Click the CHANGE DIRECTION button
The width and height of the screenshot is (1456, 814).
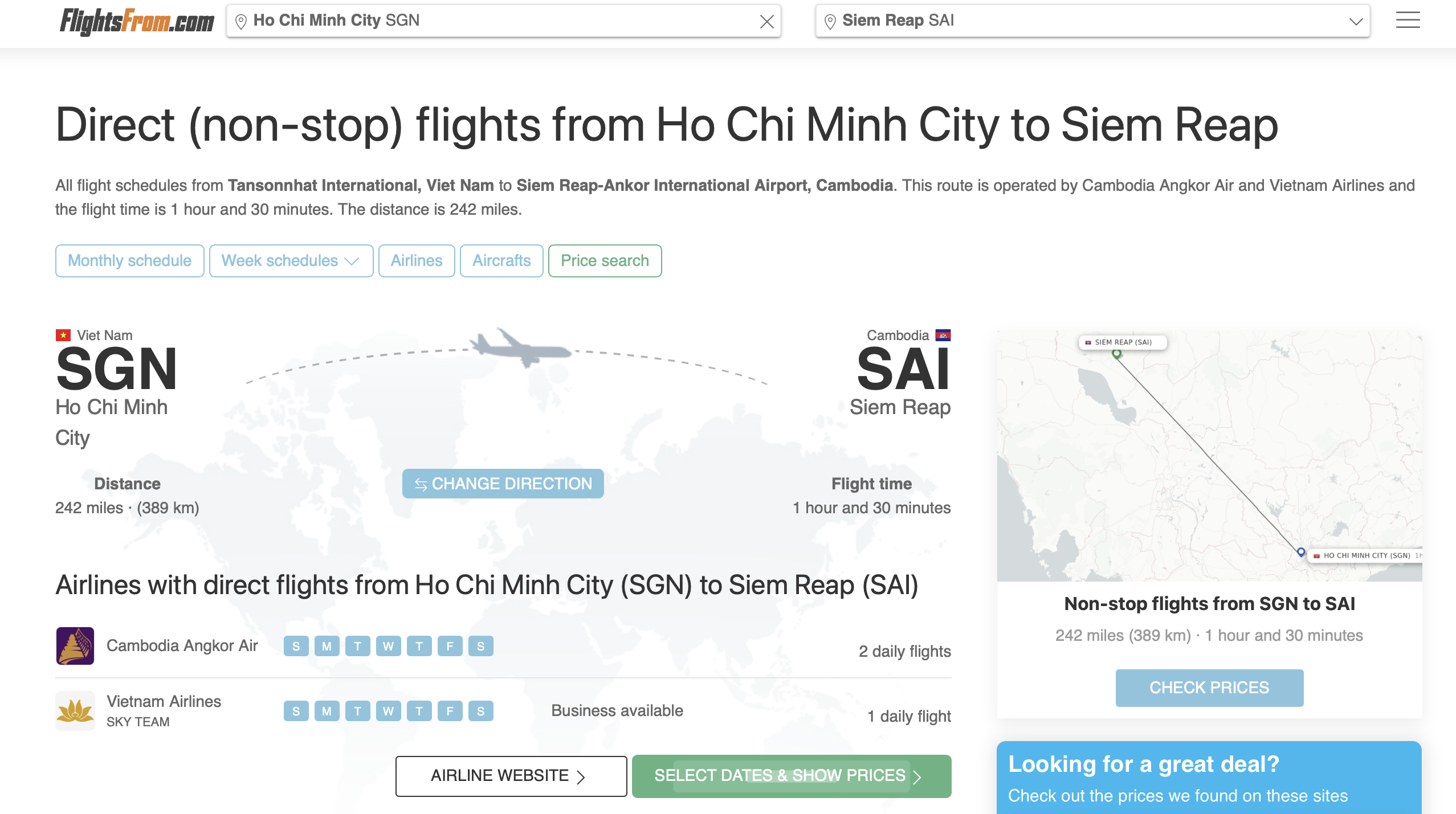click(503, 484)
